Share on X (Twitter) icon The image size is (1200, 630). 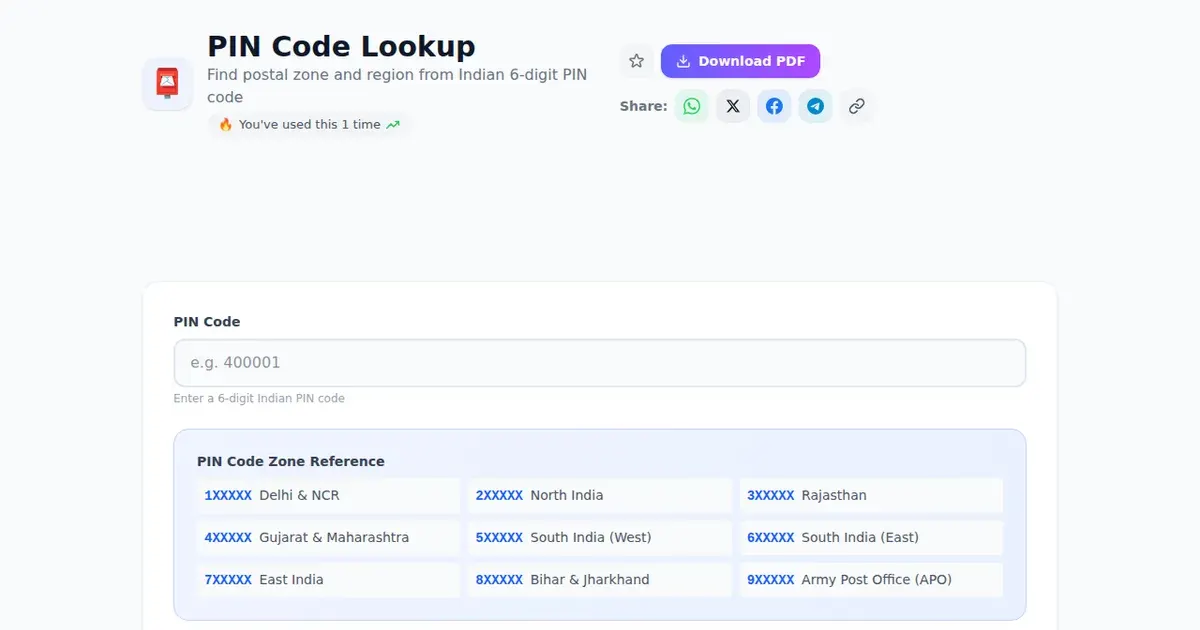pos(733,106)
